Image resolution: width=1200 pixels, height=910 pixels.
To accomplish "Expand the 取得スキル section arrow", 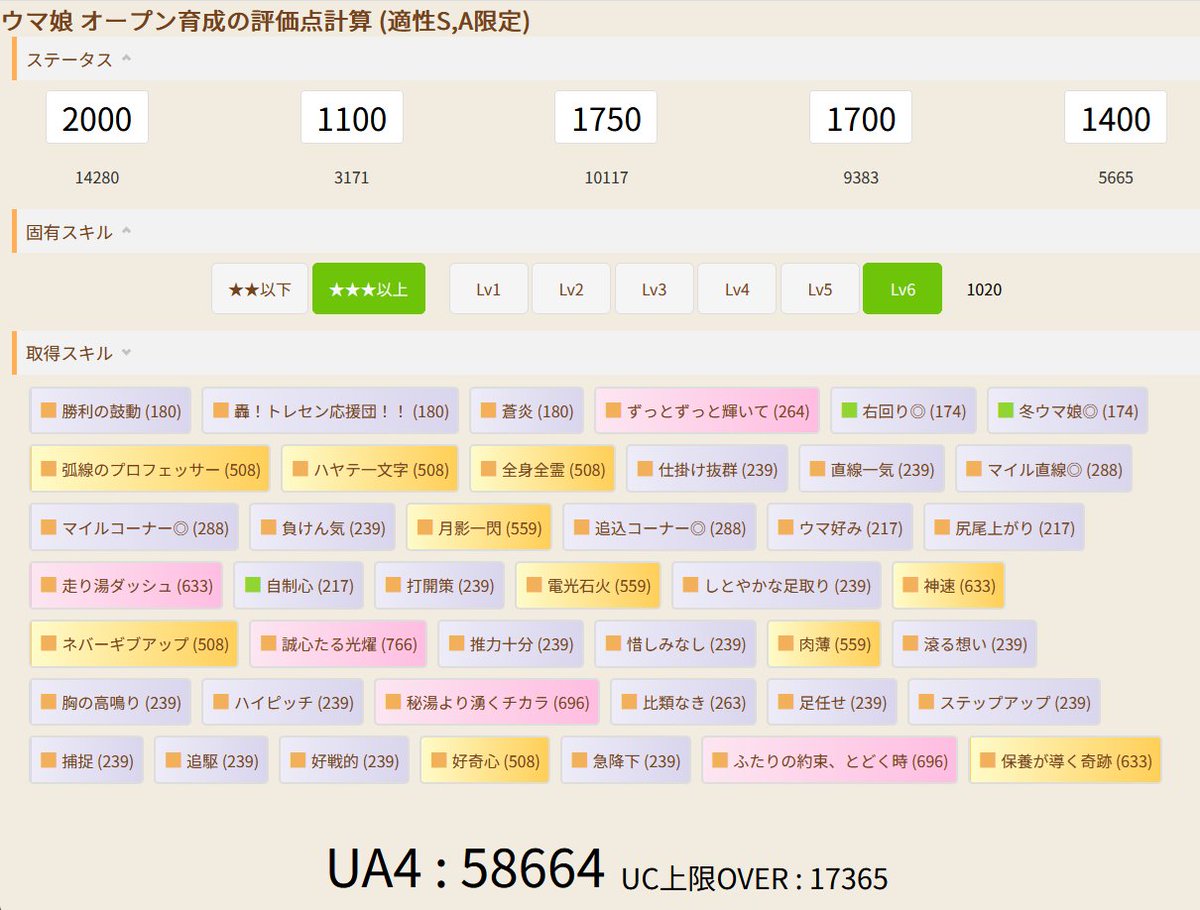I will click(x=126, y=353).
